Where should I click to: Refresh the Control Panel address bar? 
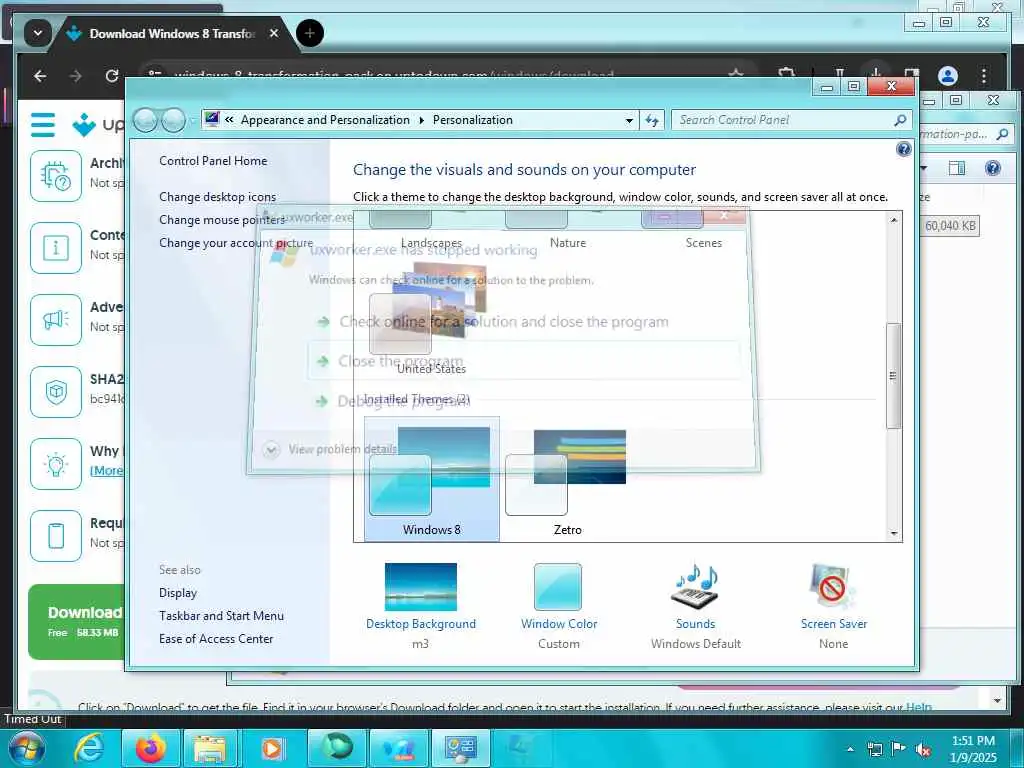point(652,120)
